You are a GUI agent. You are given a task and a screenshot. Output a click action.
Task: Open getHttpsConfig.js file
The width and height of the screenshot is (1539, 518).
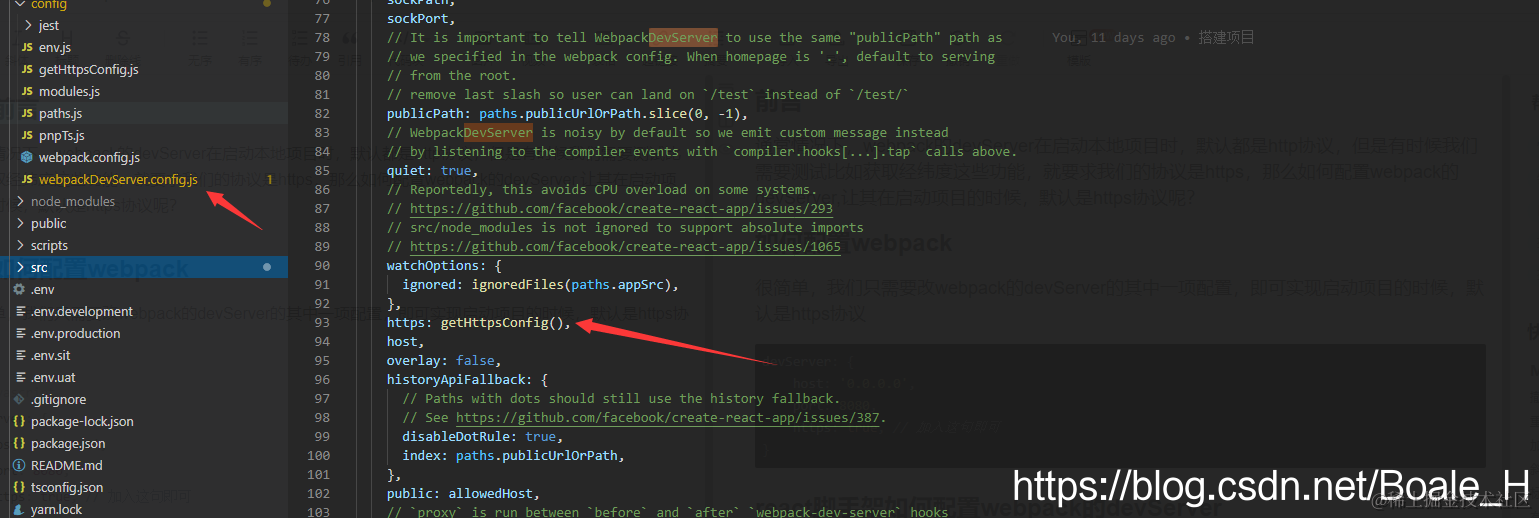point(88,69)
